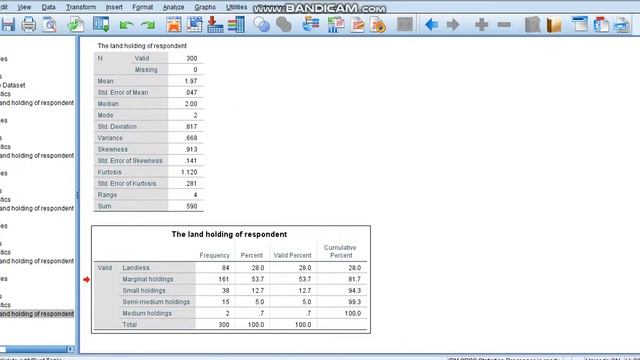Viewport: 640px width, 360px height.
Task: Click the green Redo arrow
Action: [x=148, y=25]
